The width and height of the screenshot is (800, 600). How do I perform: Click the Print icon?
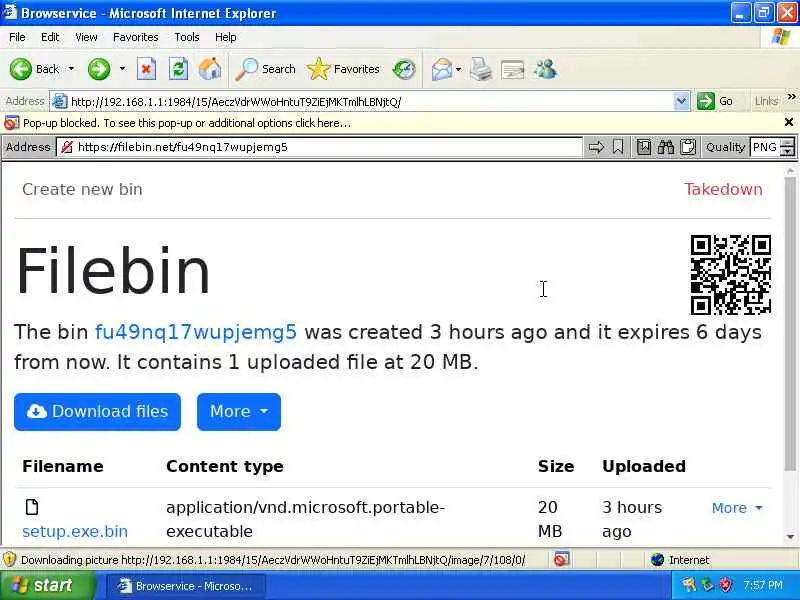tap(481, 69)
